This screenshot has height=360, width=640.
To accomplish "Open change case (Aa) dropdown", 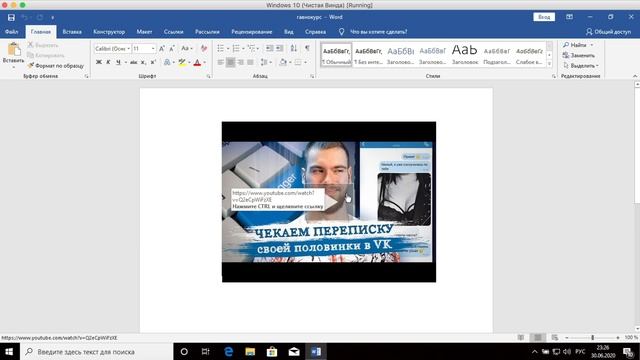I will pyautogui.click(x=187, y=49).
